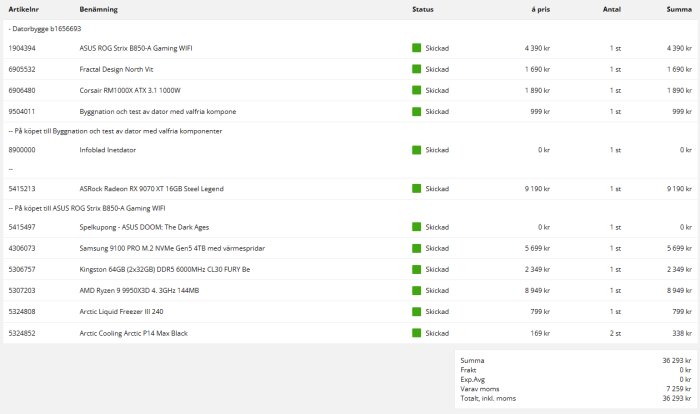Click the green status square for ASRock Radeon RX 9070 XT

click(417, 188)
